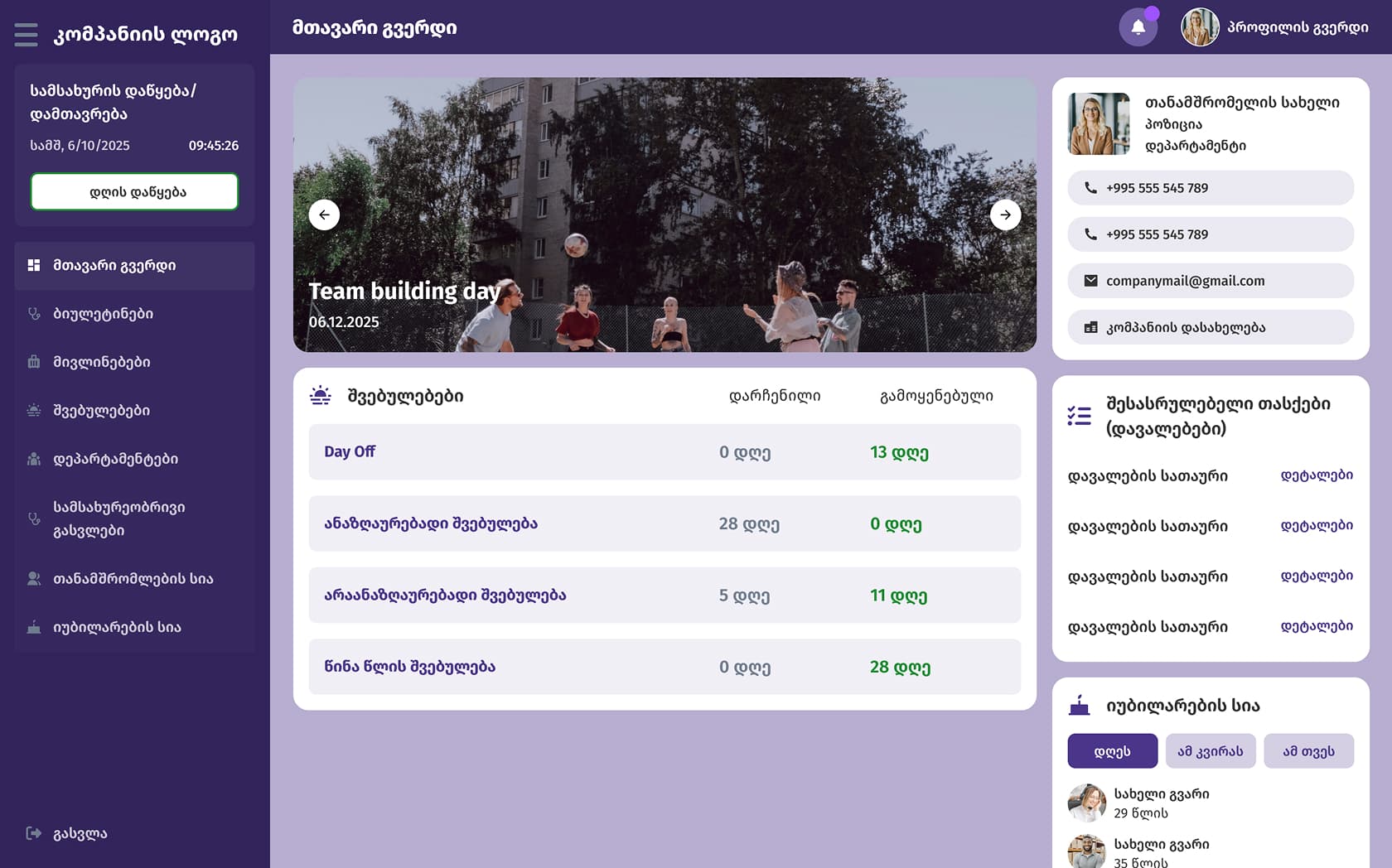Click the შვებულებები sun icon in sidebar
The width and height of the screenshot is (1392, 868).
[x=33, y=410]
